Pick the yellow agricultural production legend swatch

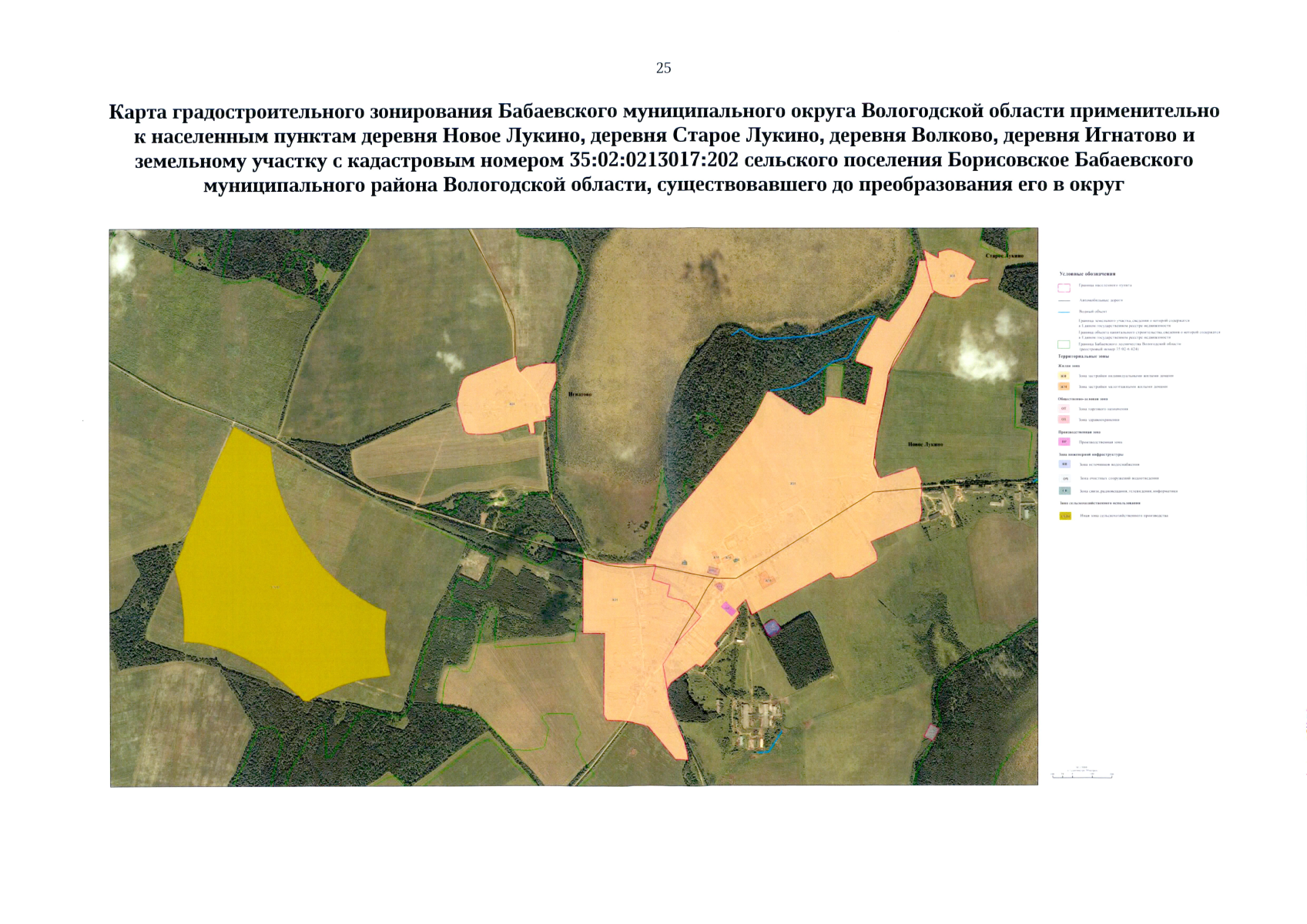(x=1064, y=516)
